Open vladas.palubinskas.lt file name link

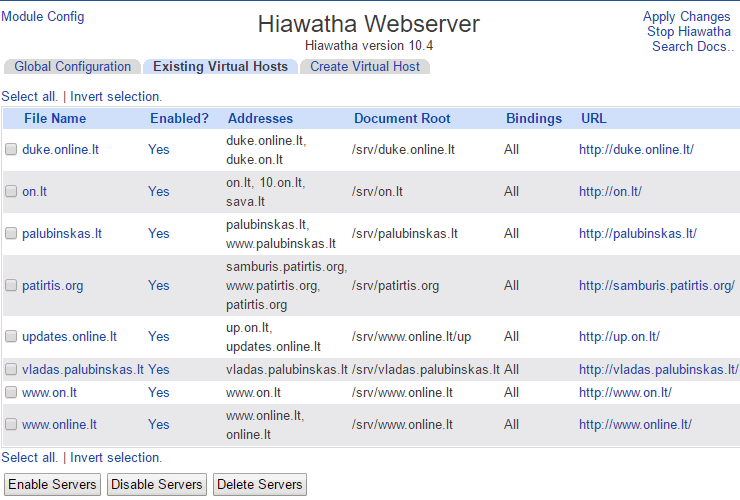tap(83, 369)
